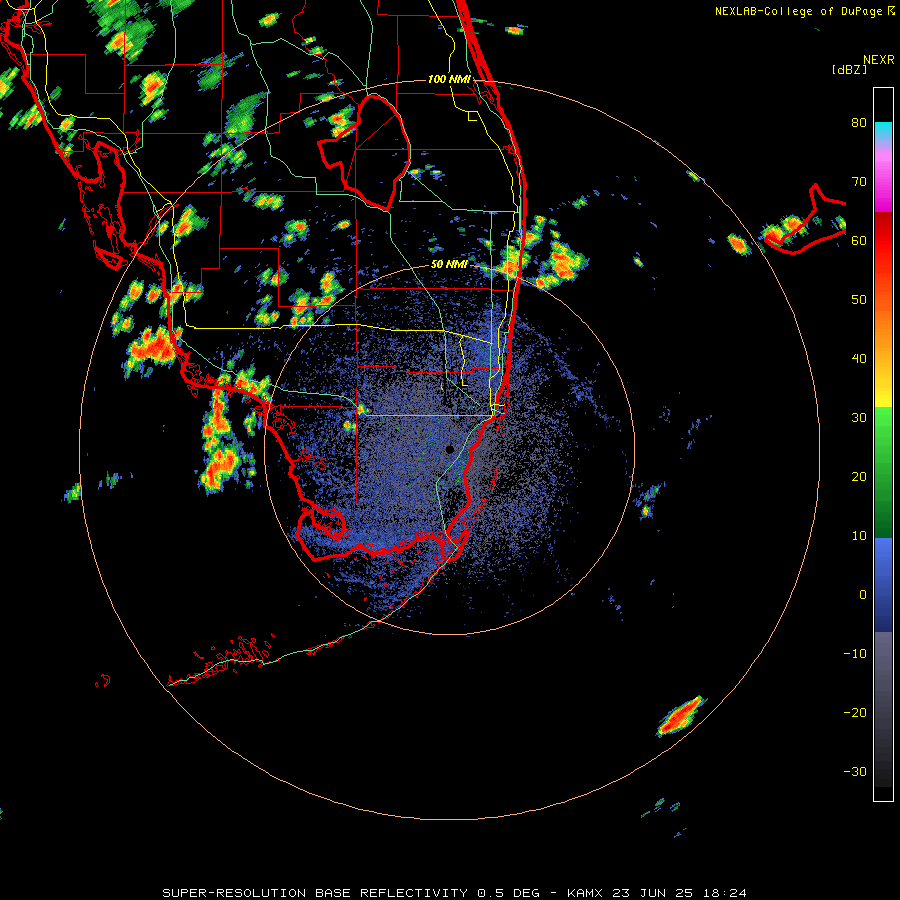
Task: Click the -10 tick label on the dBZ scale
Action: [855, 654]
